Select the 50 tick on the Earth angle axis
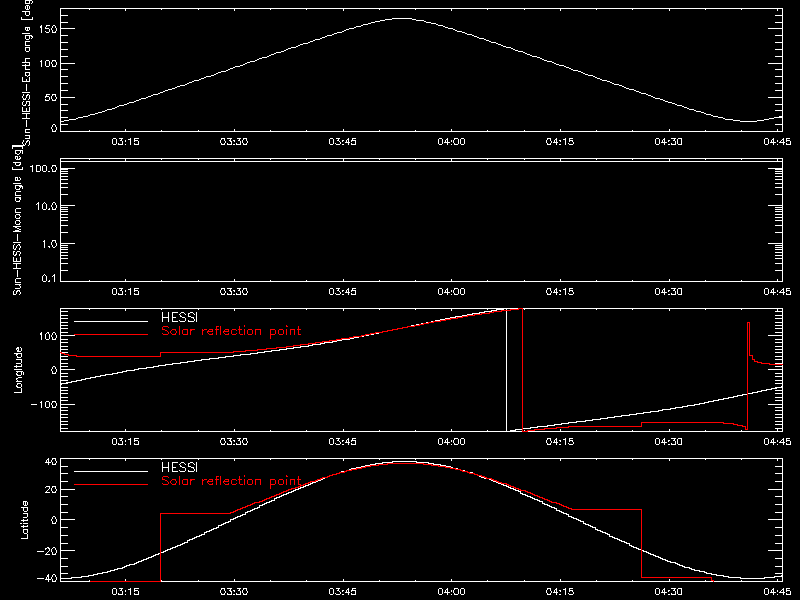 [x=51, y=97]
